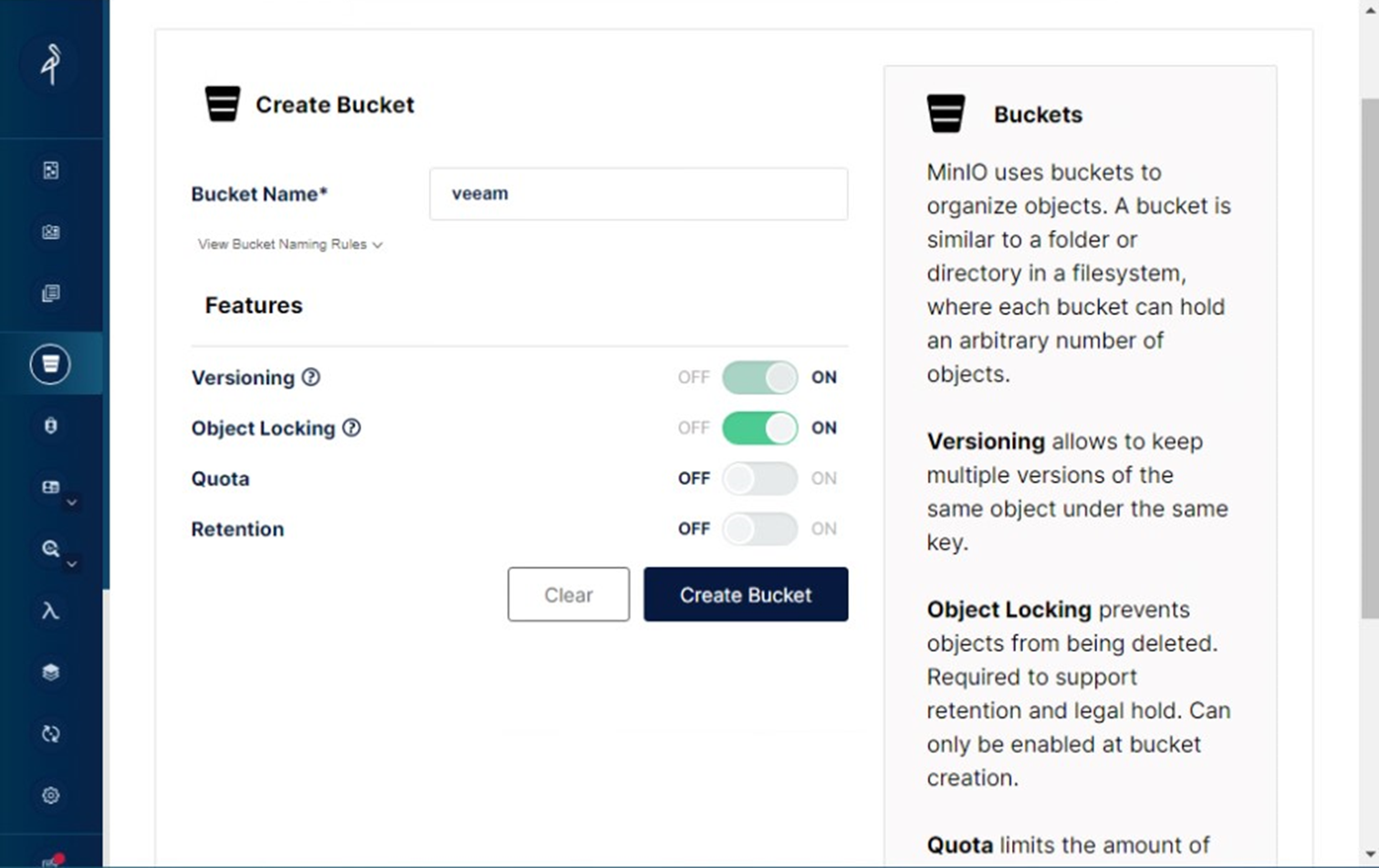Screen dimensions: 1379x868
Task: Show the Object Locking help question icon
Action: tap(351, 427)
